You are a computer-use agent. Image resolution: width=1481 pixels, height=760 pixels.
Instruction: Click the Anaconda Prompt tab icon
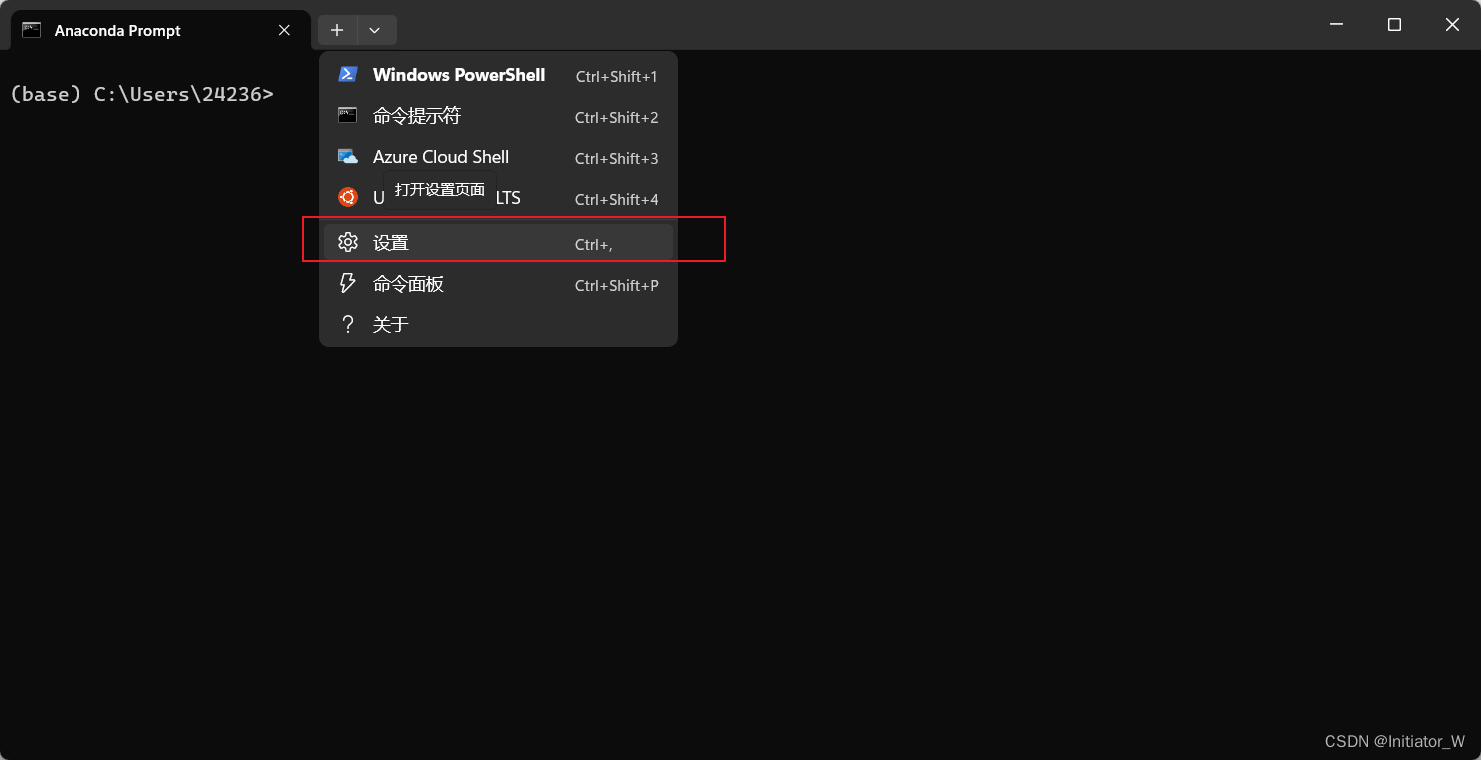[32, 30]
